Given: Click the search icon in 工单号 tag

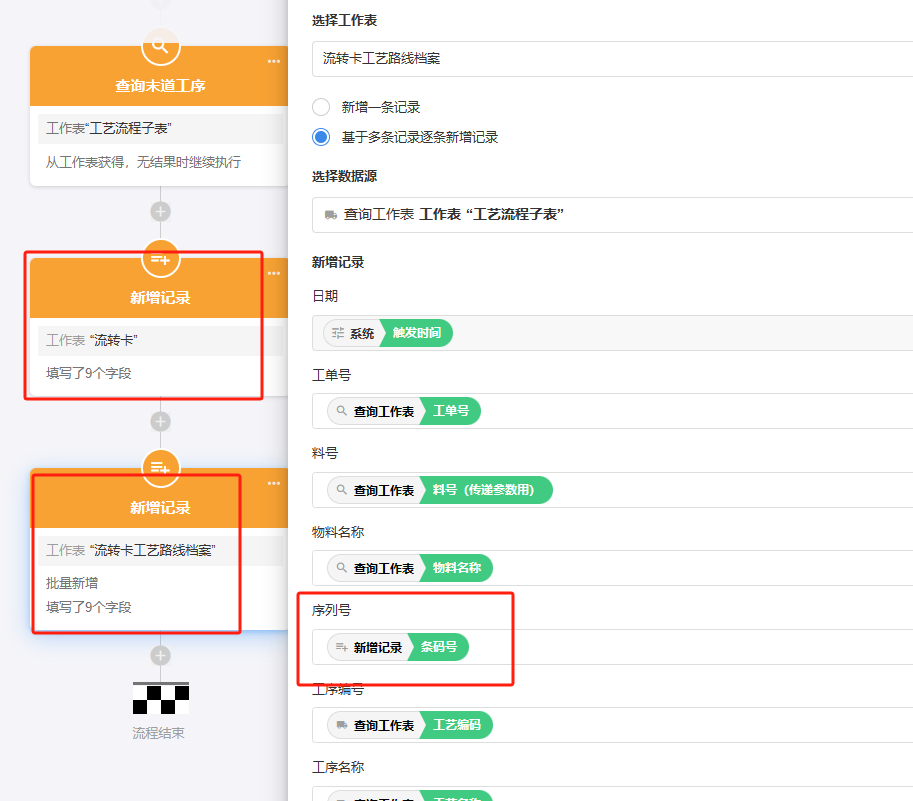Looking at the screenshot, I should click(342, 411).
